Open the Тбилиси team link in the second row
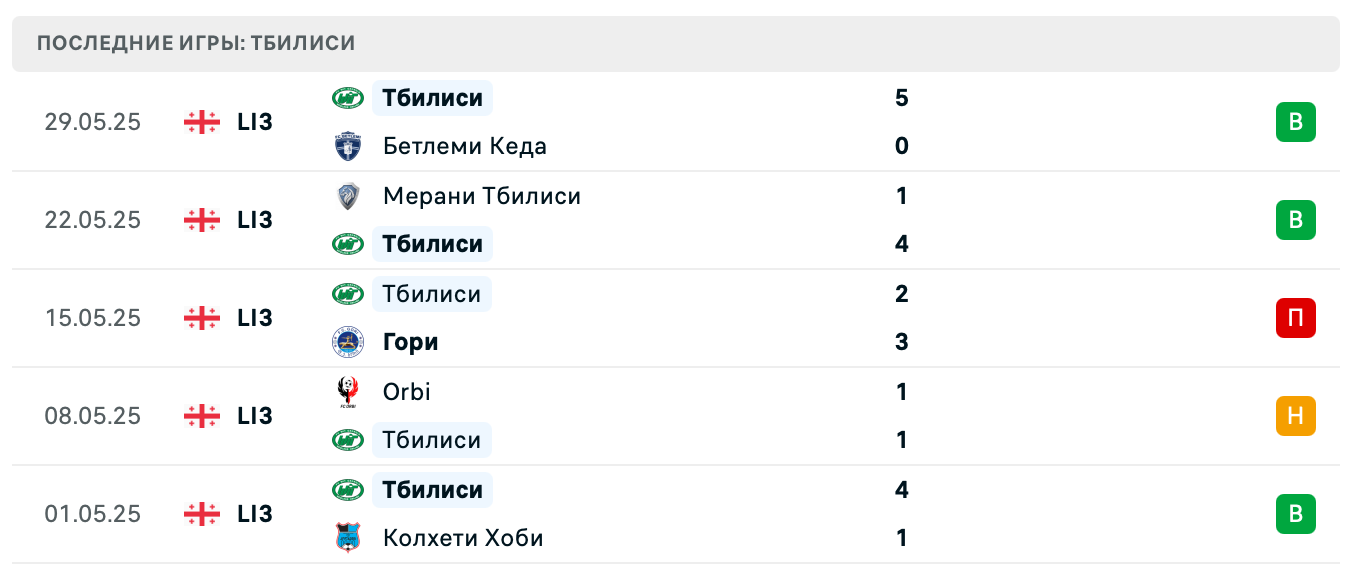 [432, 244]
